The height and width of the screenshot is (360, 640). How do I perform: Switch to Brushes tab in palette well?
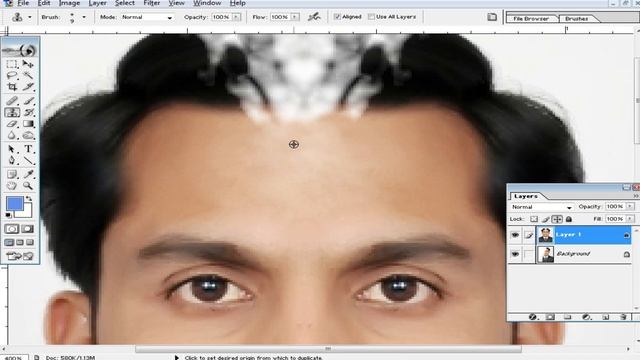577,18
